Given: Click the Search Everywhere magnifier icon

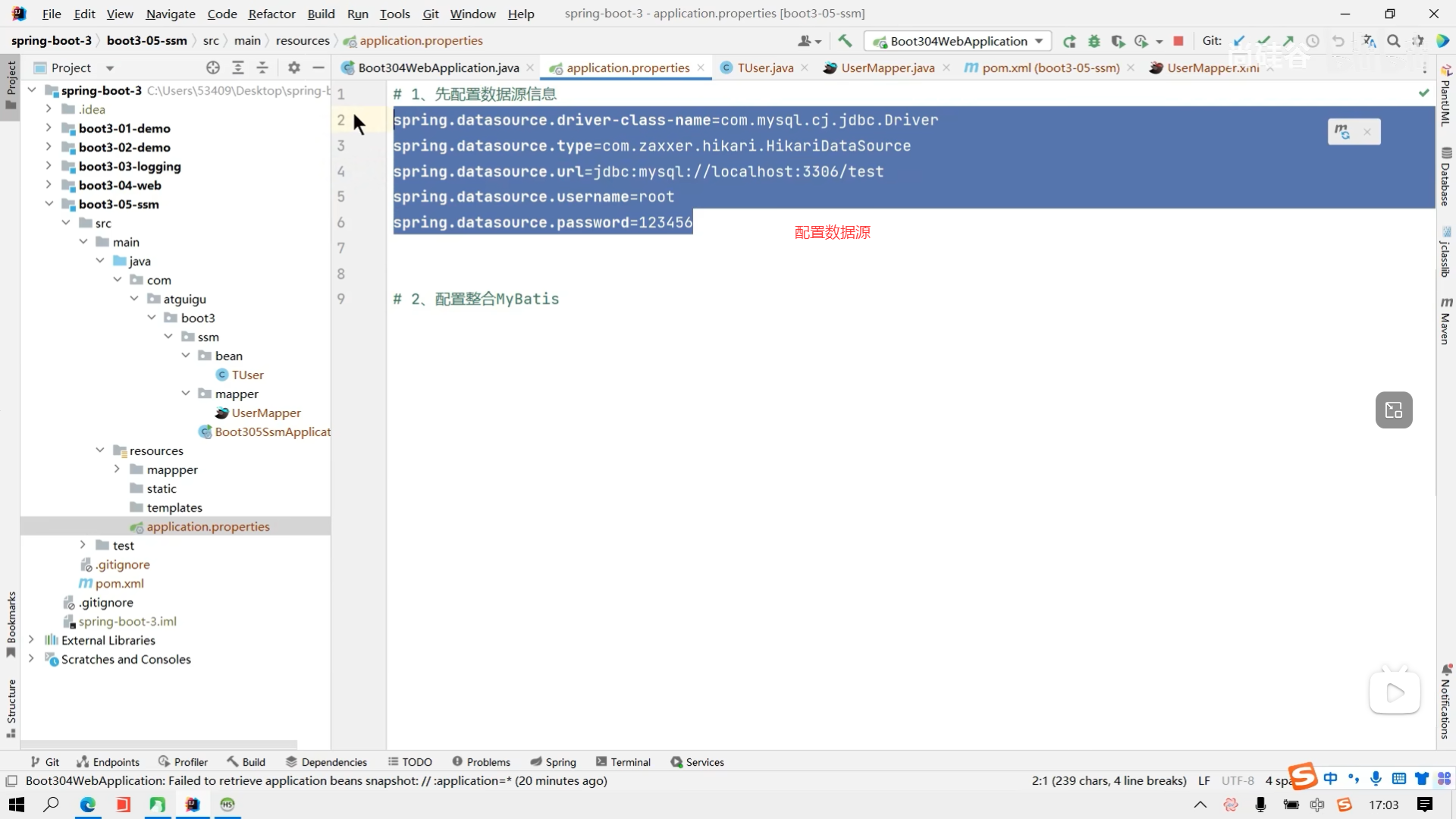Looking at the screenshot, I should (x=1393, y=41).
